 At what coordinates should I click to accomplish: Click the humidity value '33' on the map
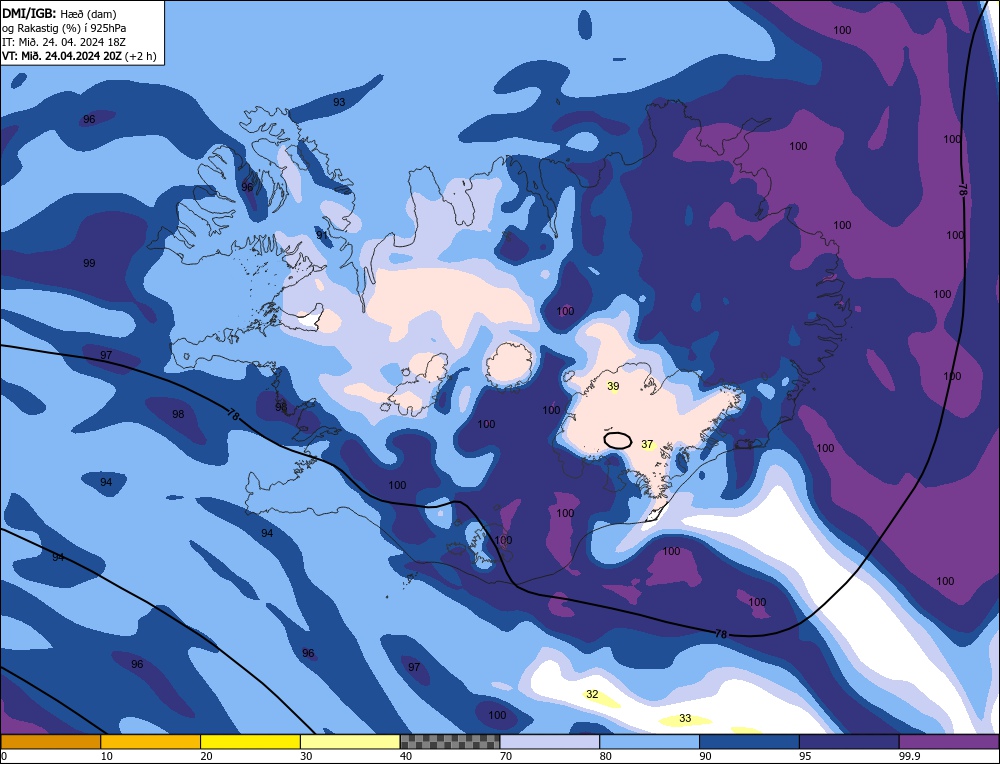click(685, 718)
